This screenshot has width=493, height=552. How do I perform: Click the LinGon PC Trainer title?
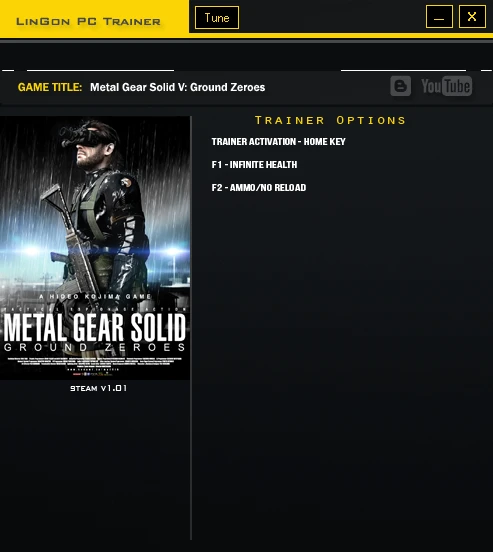88,21
